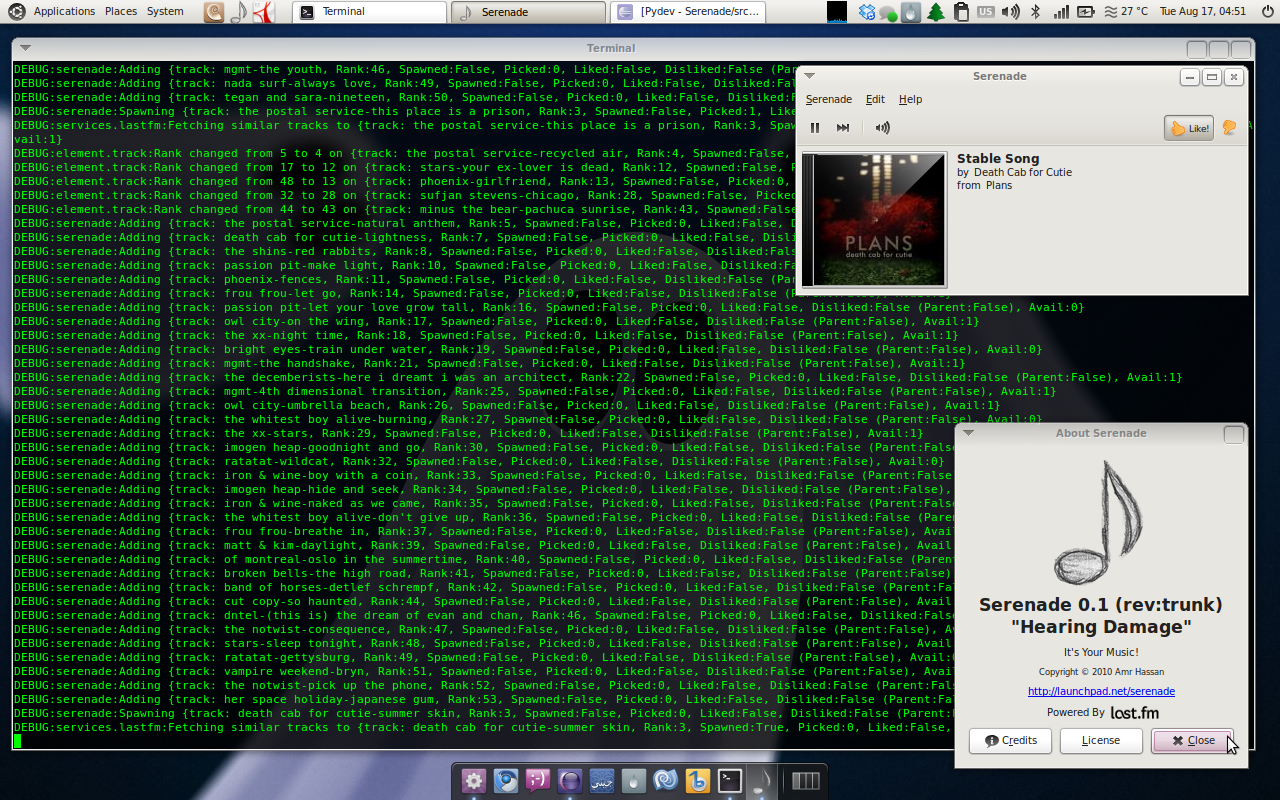Open the pink smiley chat dock icon
Viewport: 1280px width, 800px height.
[x=538, y=781]
